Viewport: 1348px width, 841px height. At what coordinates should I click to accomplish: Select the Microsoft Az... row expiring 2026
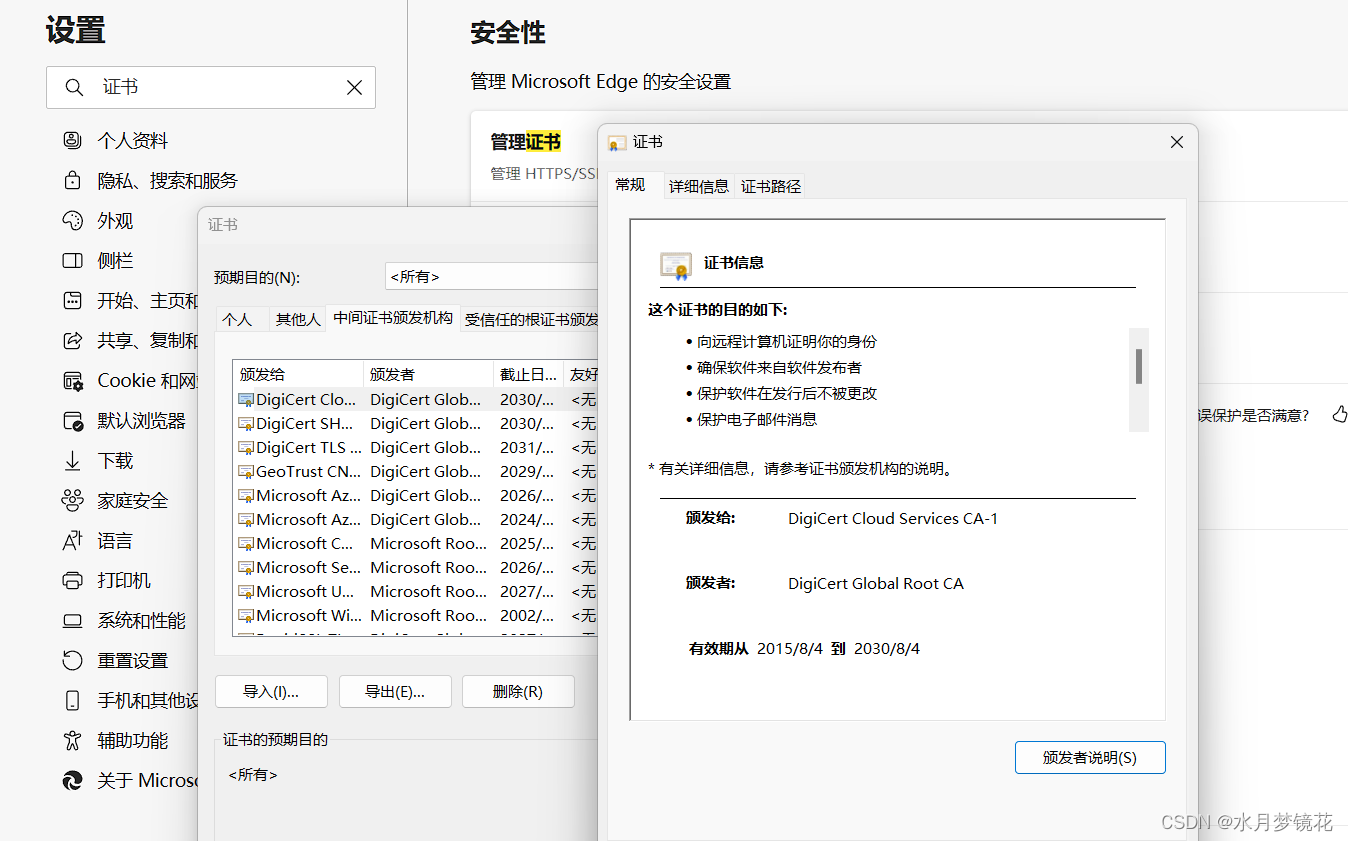(415, 496)
